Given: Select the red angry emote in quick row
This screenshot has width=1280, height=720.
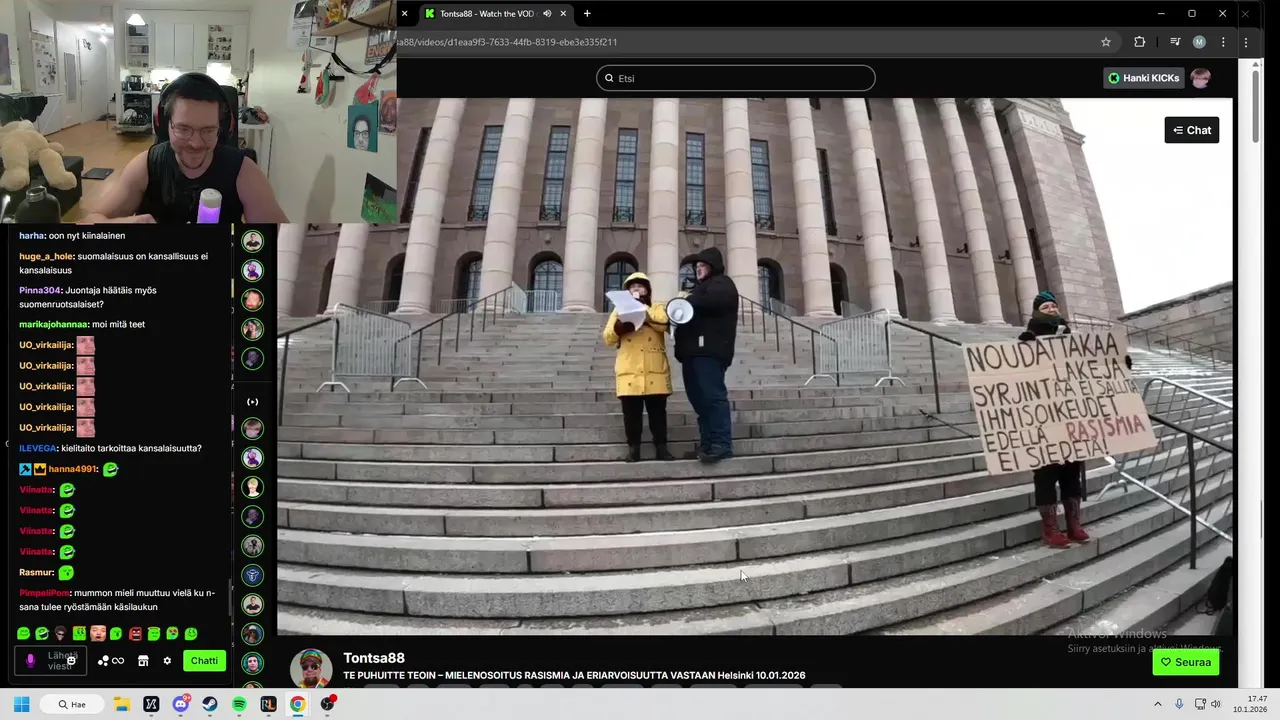Looking at the screenshot, I should (135, 634).
